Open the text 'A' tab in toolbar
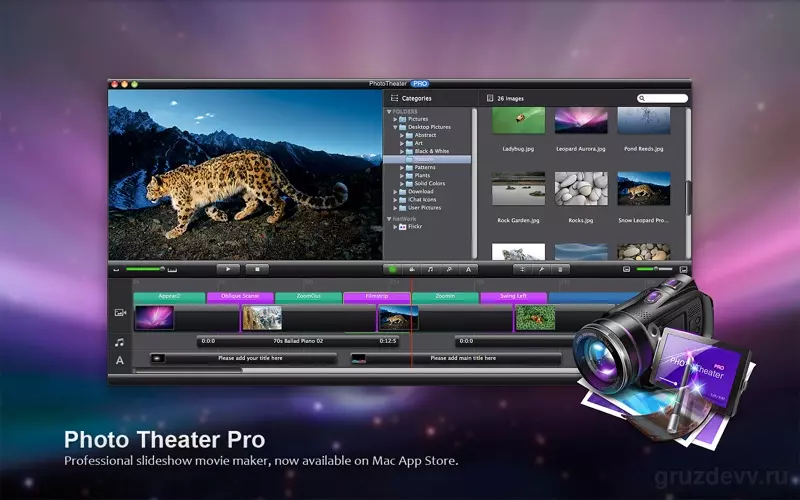 click(x=468, y=269)
